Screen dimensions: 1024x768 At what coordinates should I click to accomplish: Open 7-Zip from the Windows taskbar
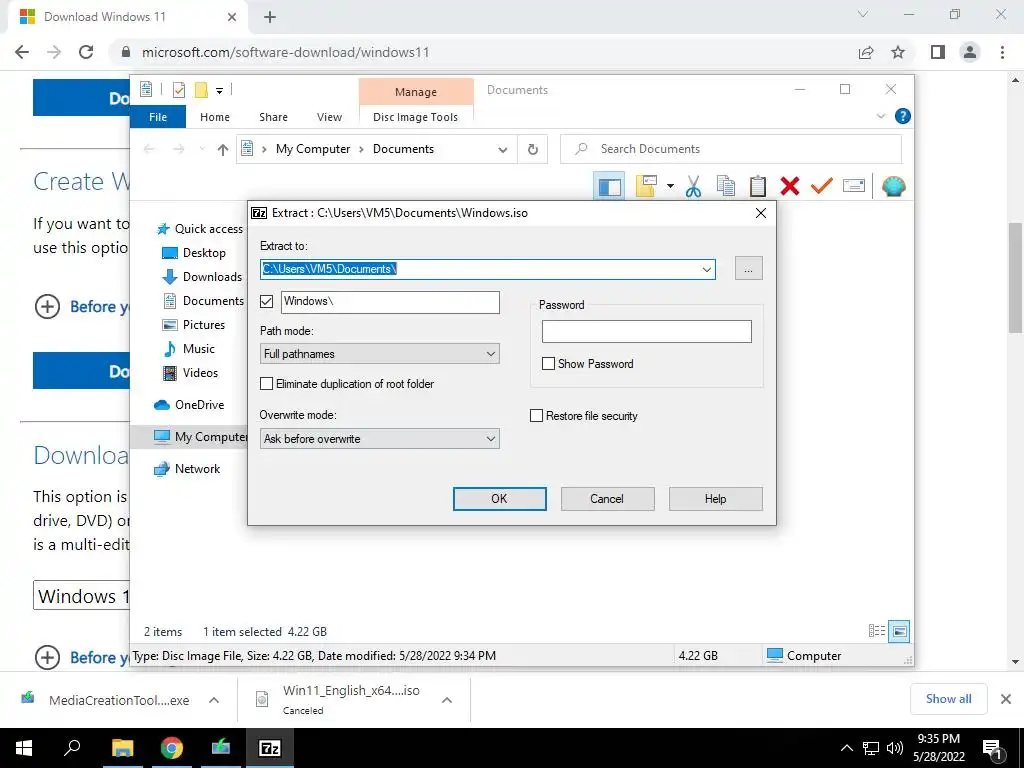pyautogui.click(x=270, y=748)
